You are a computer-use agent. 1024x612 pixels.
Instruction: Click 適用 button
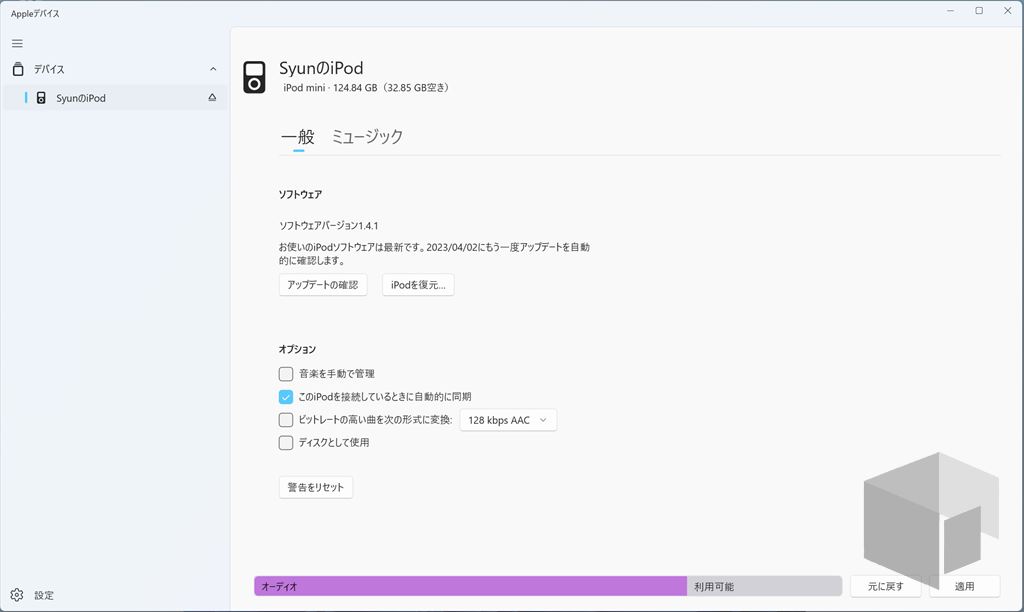point(965,586)
